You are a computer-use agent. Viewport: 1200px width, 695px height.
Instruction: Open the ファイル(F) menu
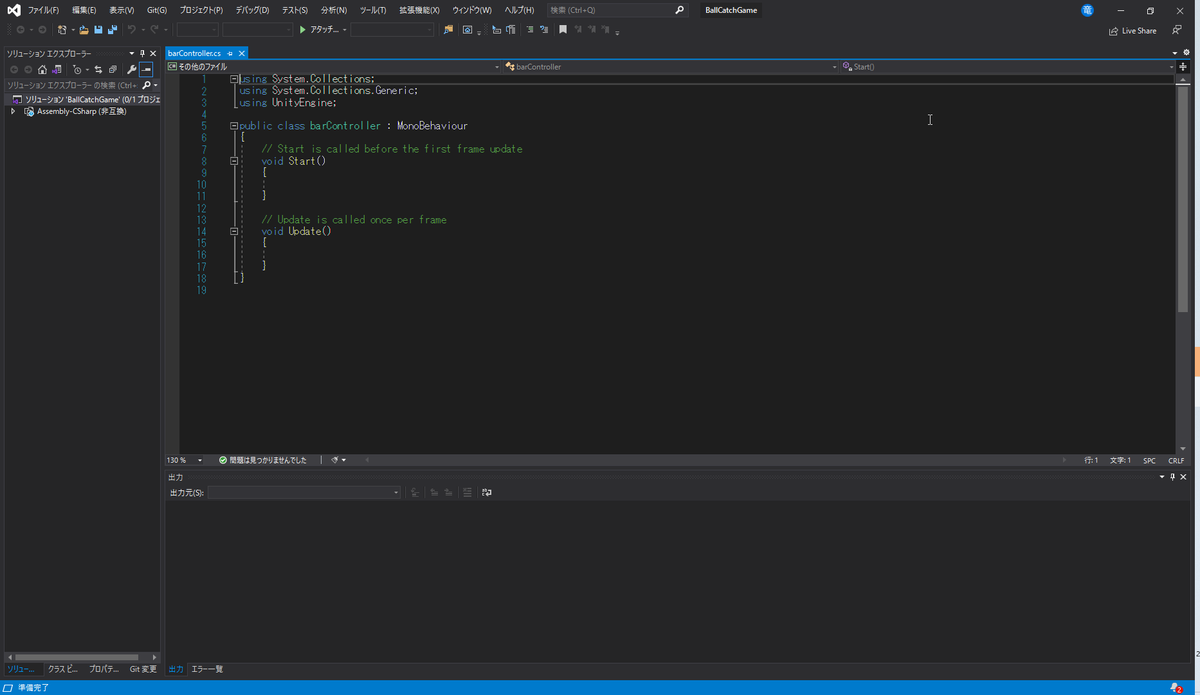[43, 10]
